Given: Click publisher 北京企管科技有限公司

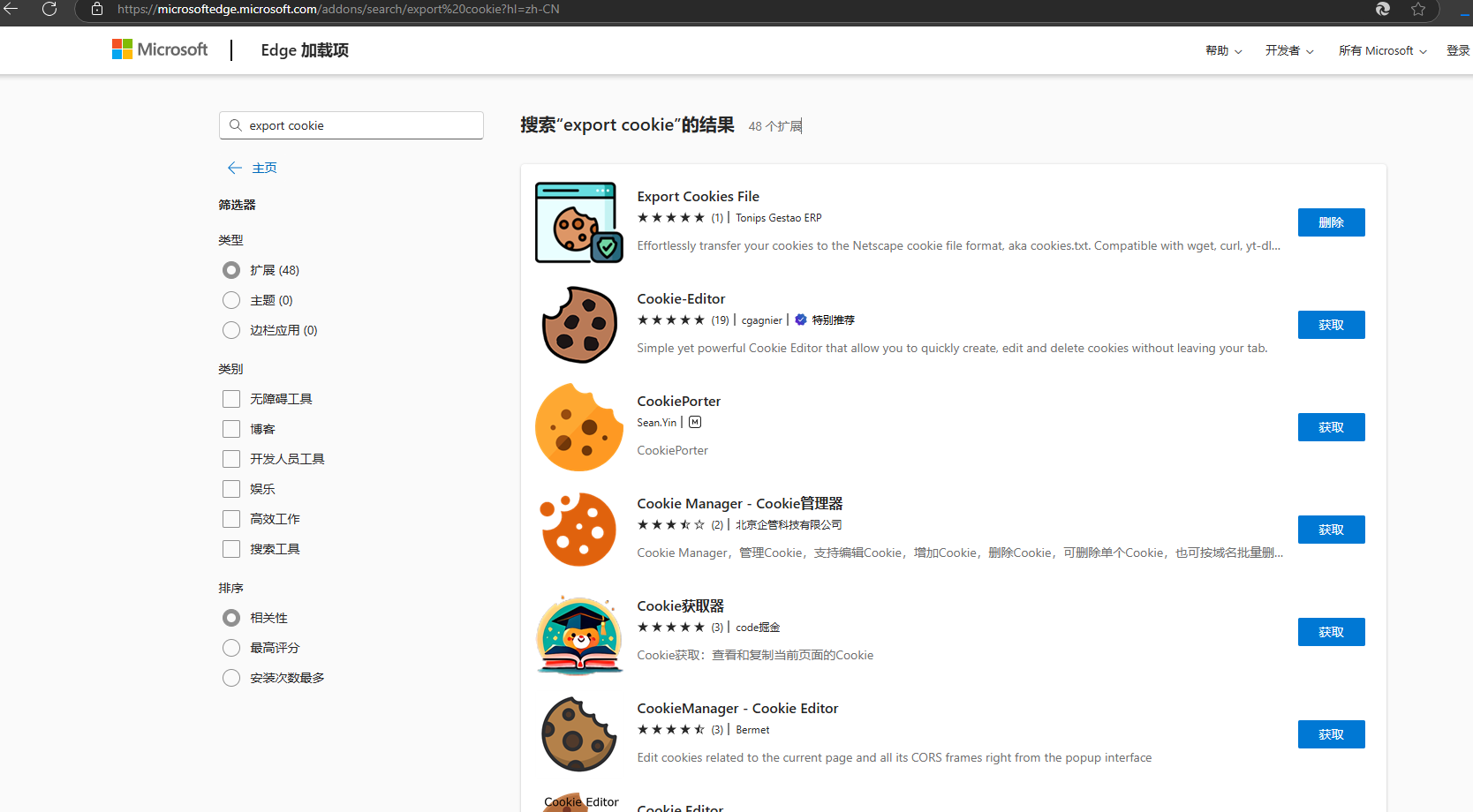Looking at the screenshot, I should [x=789, y=525].
